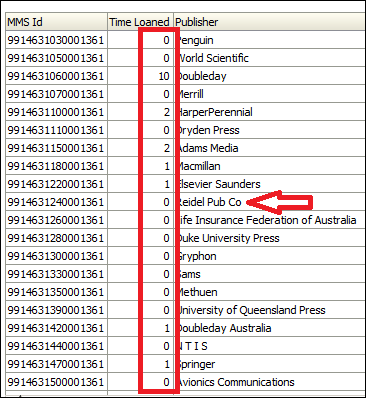Select MMS Id 9914631050001361

point(56,58)
